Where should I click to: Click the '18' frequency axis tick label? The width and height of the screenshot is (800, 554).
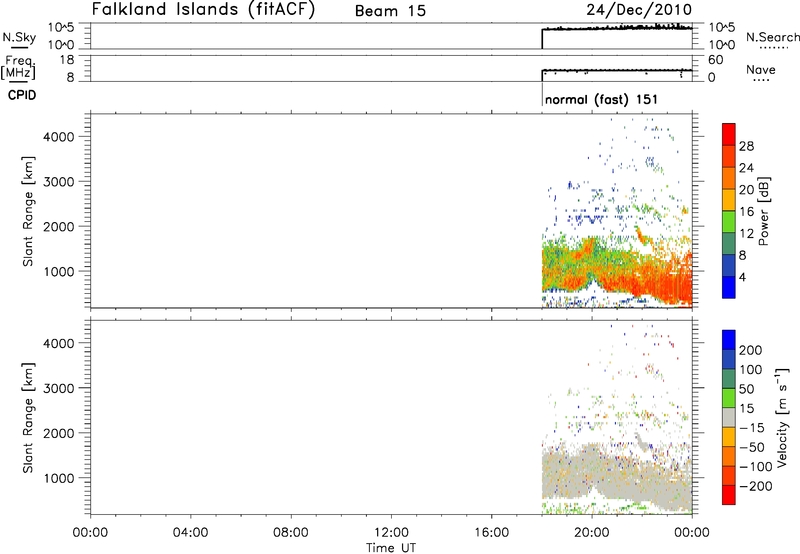pos(67,60)
